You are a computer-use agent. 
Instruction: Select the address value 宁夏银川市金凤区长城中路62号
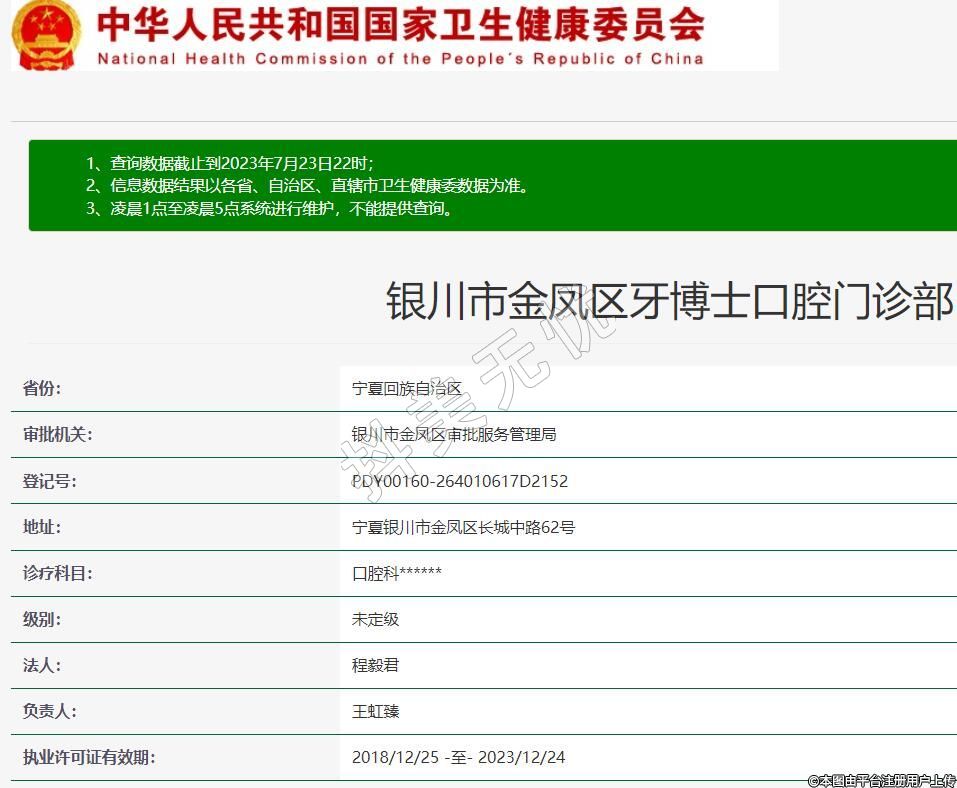coord(463,527)
